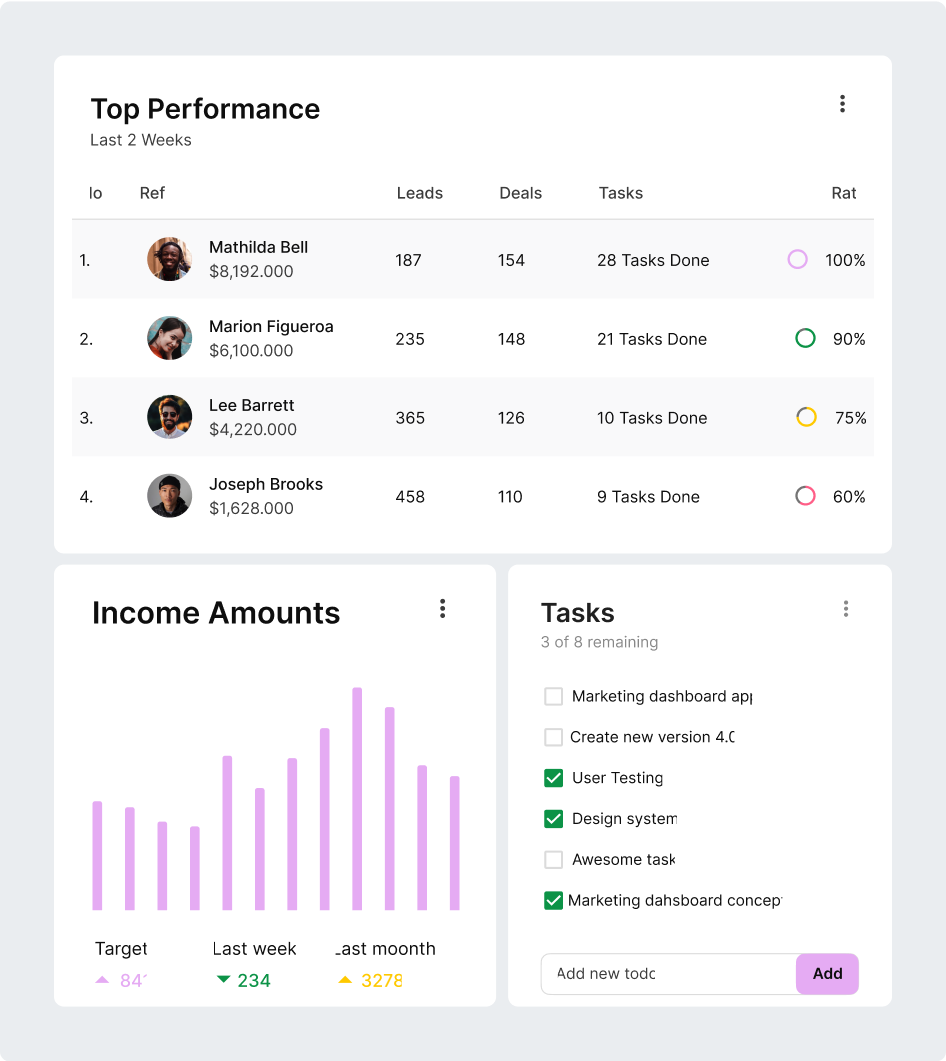Sort table by Leads column header

419,193
